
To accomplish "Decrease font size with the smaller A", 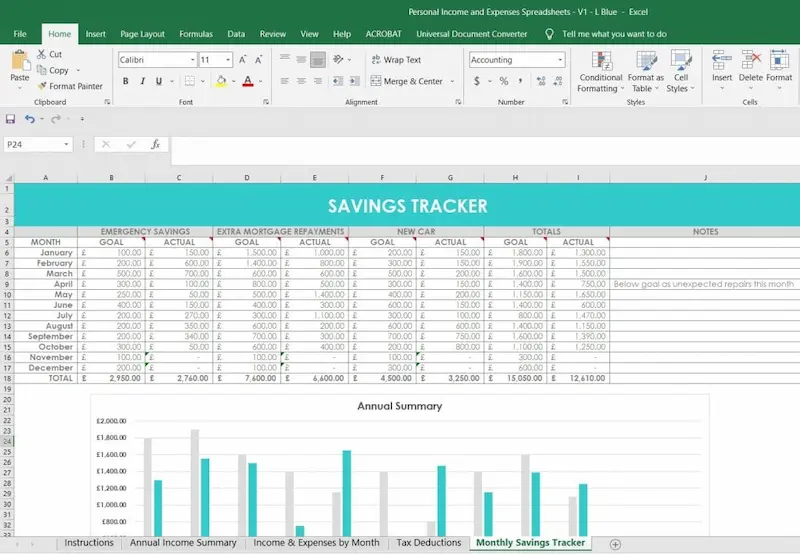I will pos(259,60).
